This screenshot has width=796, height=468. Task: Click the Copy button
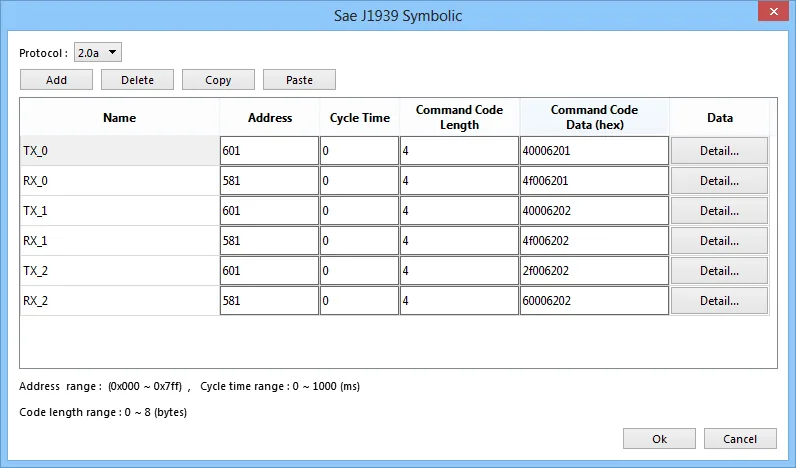tap(218, 80)
